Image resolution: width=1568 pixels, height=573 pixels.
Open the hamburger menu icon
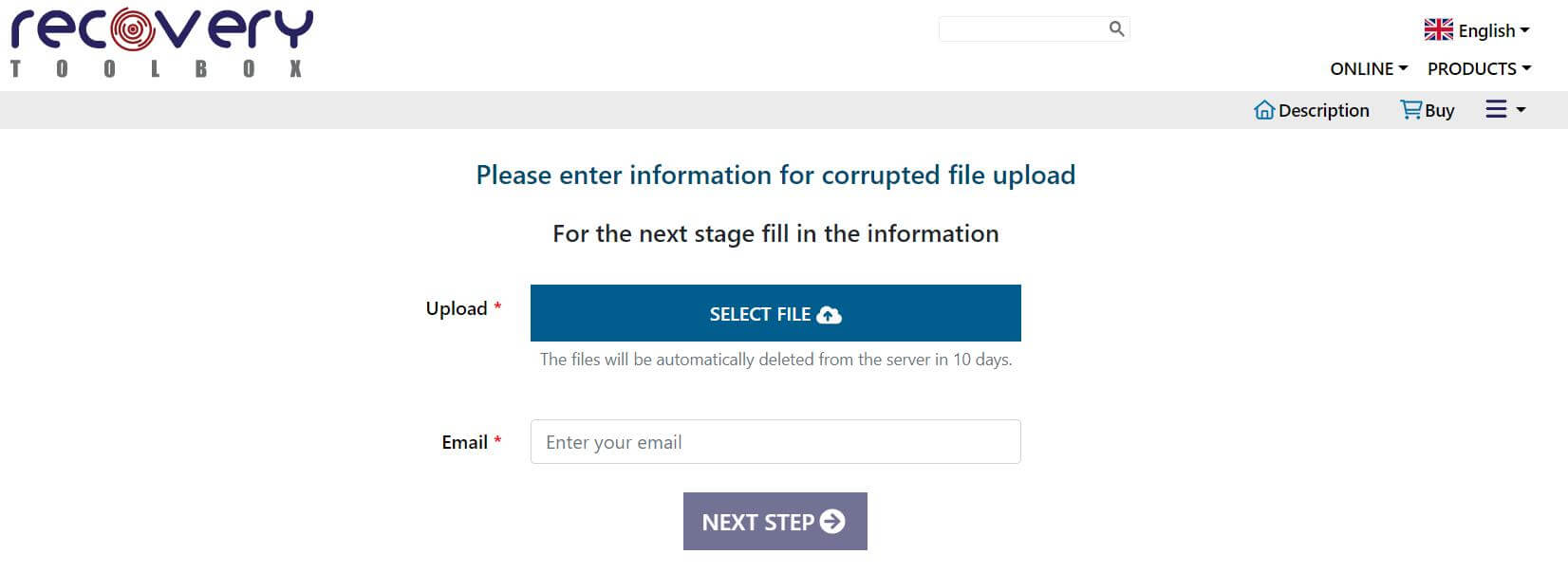pyautogui.click(x=1496, y=110)
